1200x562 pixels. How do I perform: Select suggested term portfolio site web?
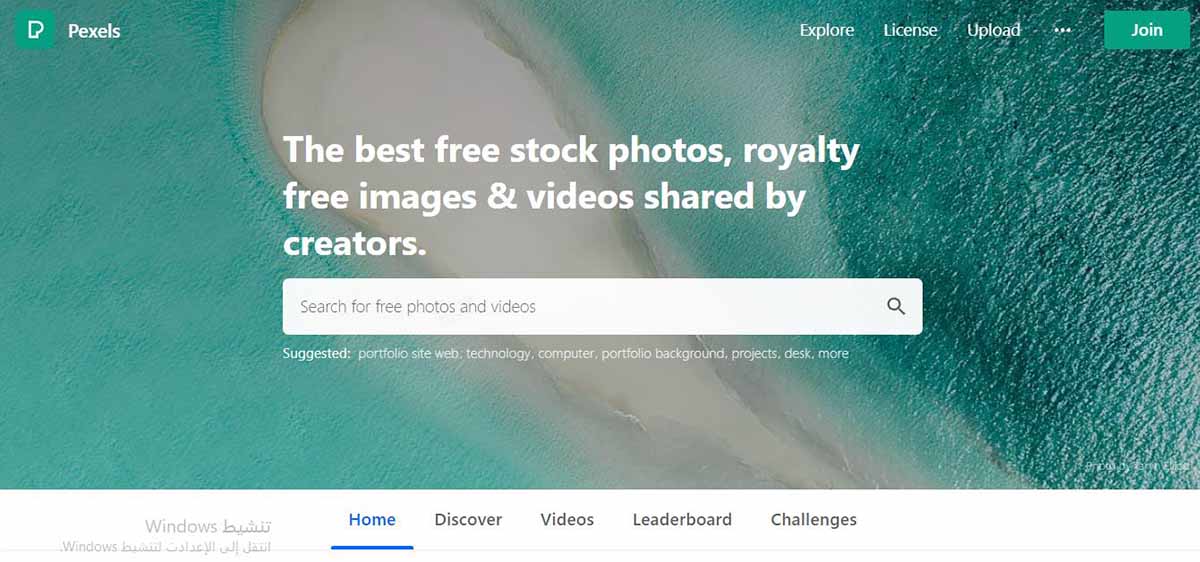409,353
